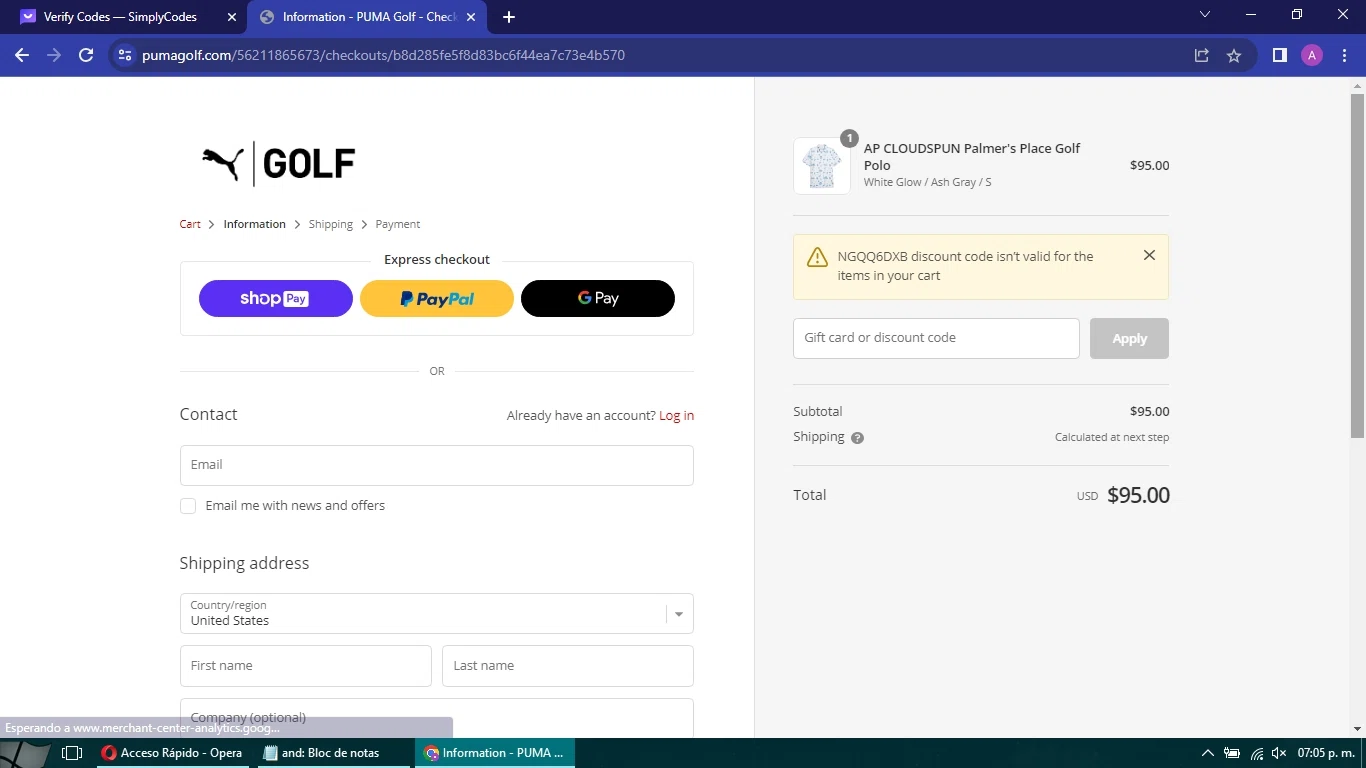Screen dimensions: 1366x768
Task: Click the AP CLOUDSPUN Palmer's Place Golf Polo title
Action: (972, 157)
